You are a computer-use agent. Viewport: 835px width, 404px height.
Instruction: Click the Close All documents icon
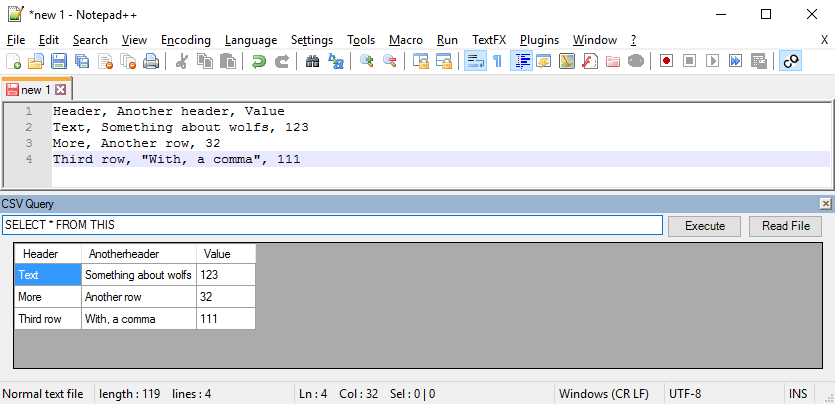pyautogui.click(x=128, y=61)
